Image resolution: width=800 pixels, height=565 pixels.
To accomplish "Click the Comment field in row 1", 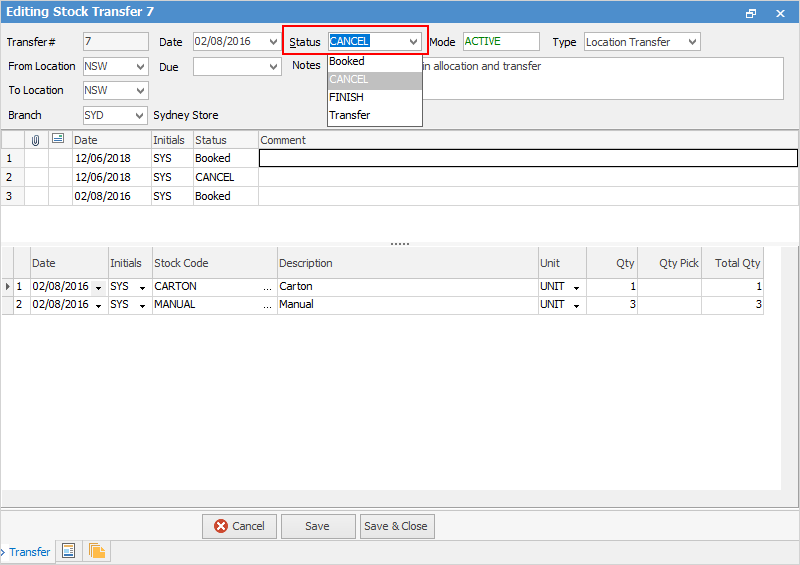I will tap(527, 158).
